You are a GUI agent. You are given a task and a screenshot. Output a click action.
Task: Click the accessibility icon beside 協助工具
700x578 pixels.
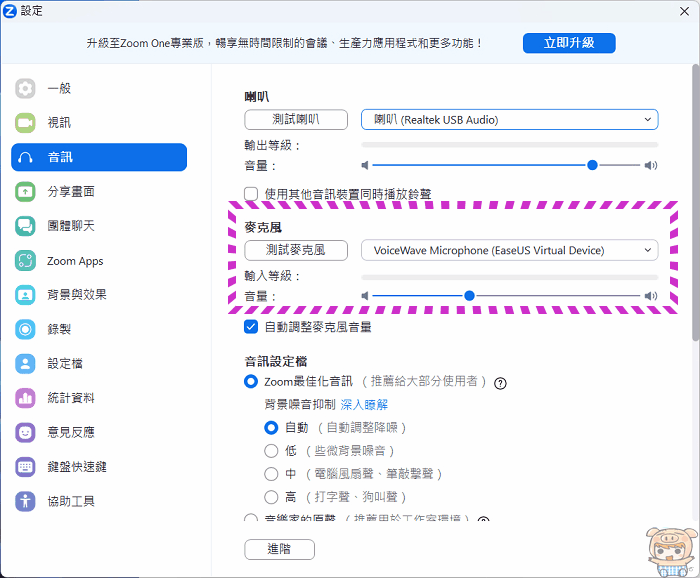click(25, 502)
